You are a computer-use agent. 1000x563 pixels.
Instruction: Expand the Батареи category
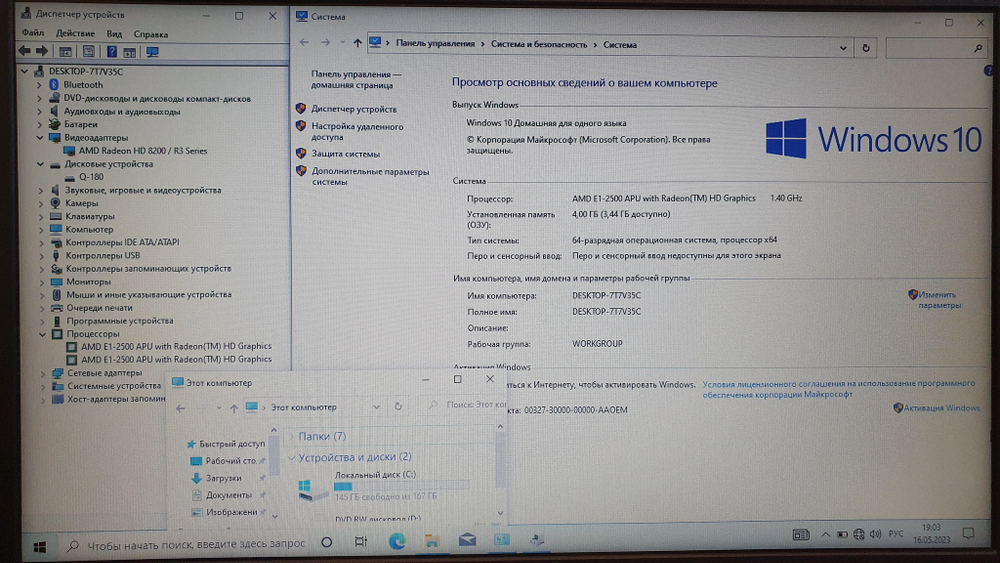click(40, 124)
